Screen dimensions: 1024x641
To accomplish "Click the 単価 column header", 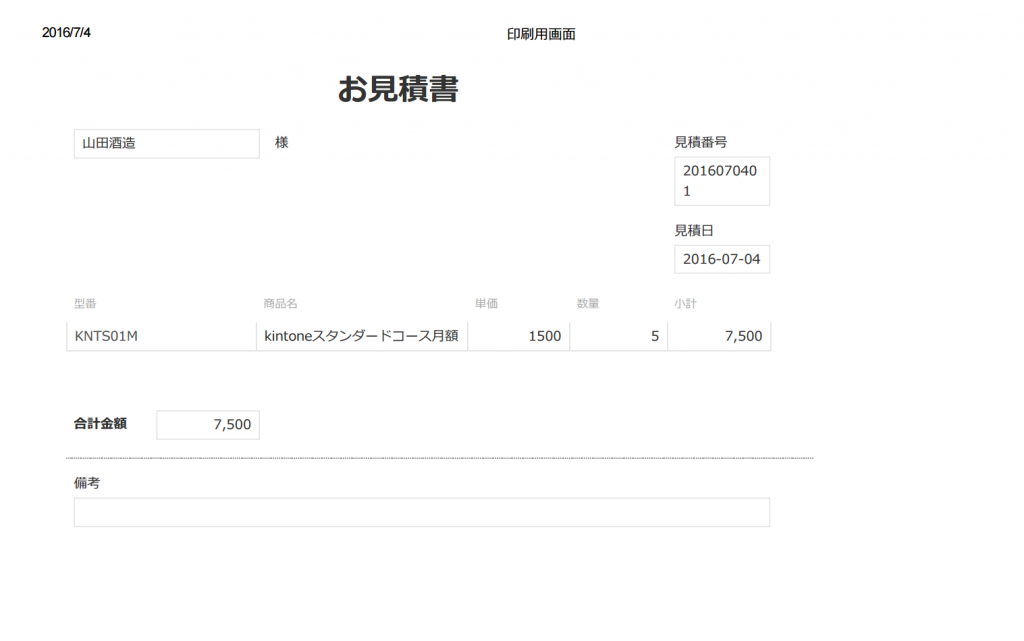I will [x=486, y=304].
